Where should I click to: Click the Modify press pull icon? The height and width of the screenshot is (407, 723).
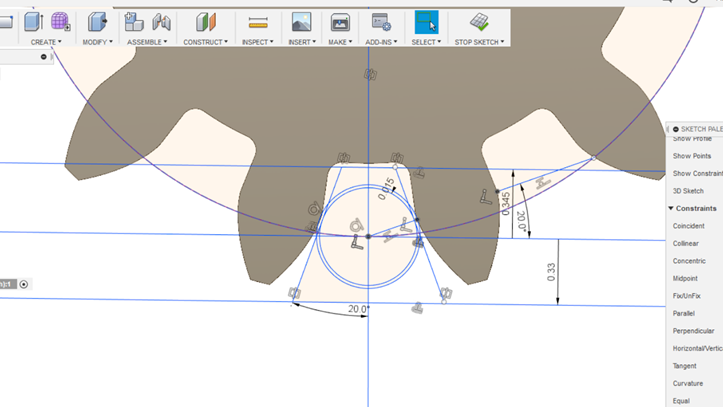click(97, 22)
